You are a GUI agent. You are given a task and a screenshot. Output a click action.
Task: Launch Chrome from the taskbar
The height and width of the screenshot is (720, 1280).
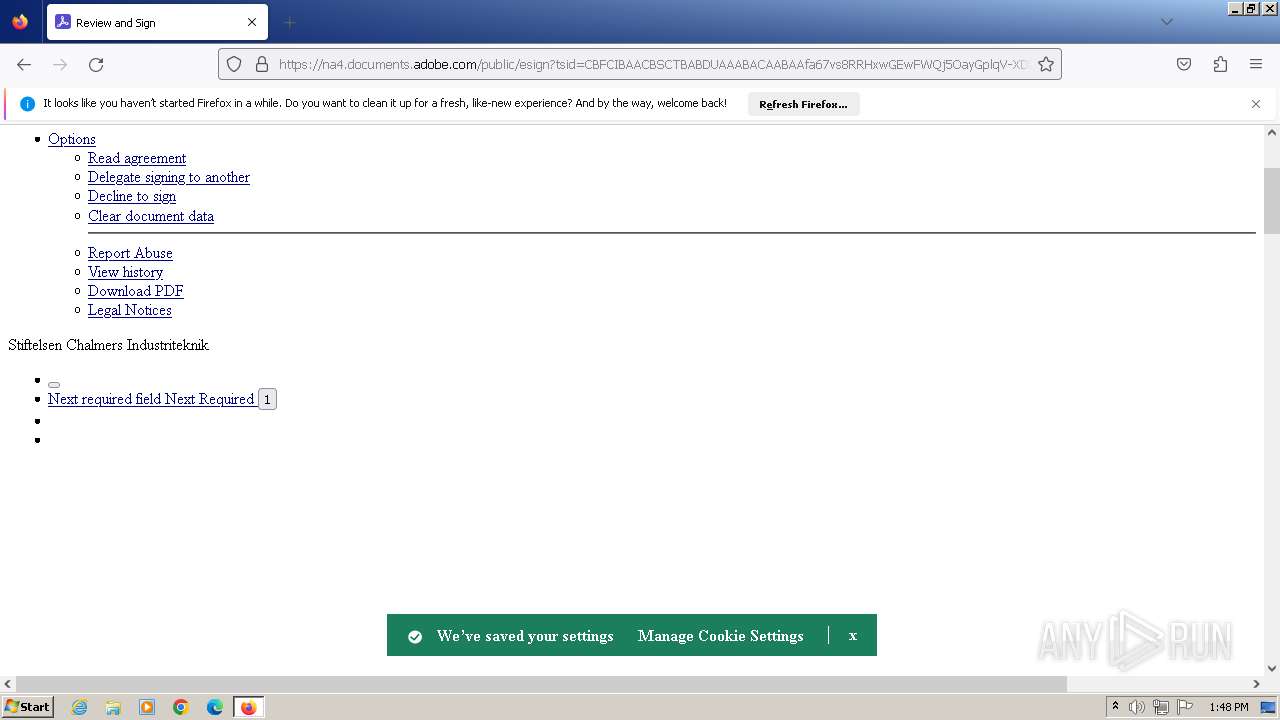[x=181, y=707]
